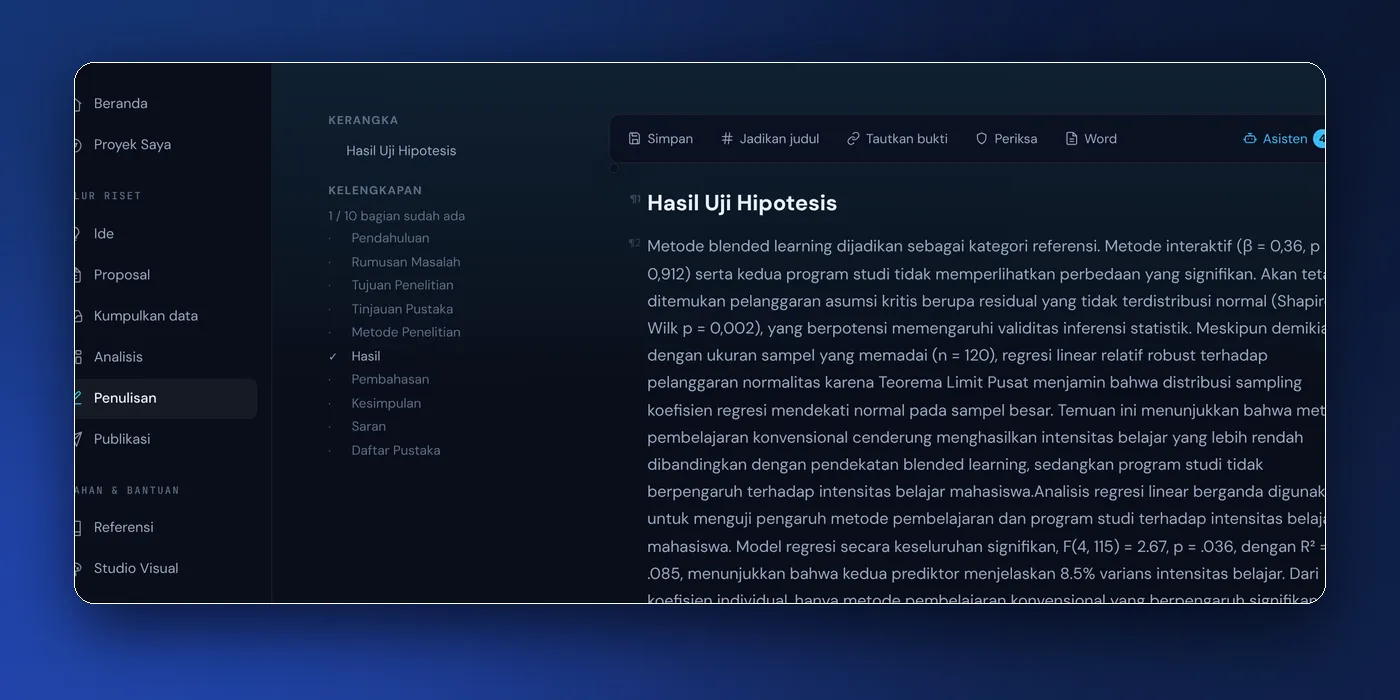Click the Simpan save icon
Image resolution: width=1400 pixels, height=700 pixels.
(x=634, y=139)
